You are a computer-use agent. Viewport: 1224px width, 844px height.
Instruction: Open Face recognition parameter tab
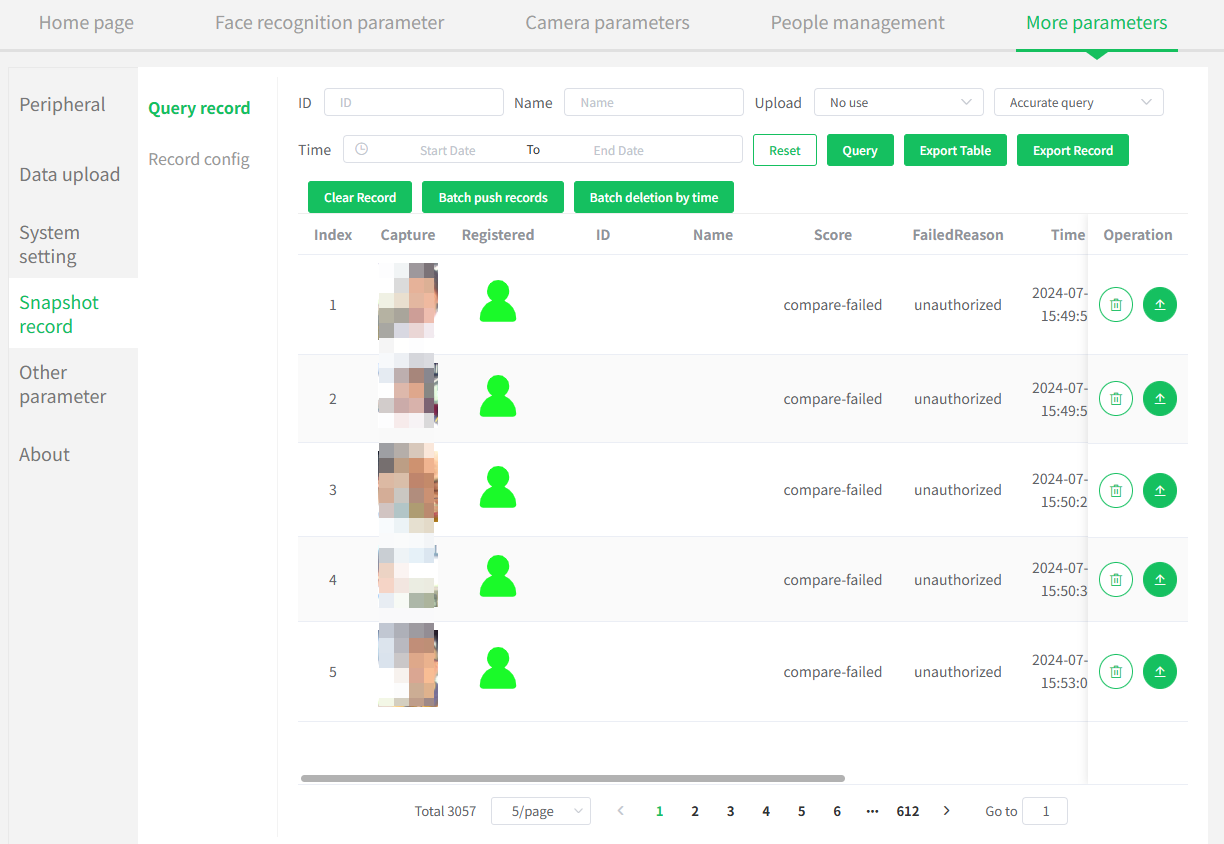[x=330, y=23]
